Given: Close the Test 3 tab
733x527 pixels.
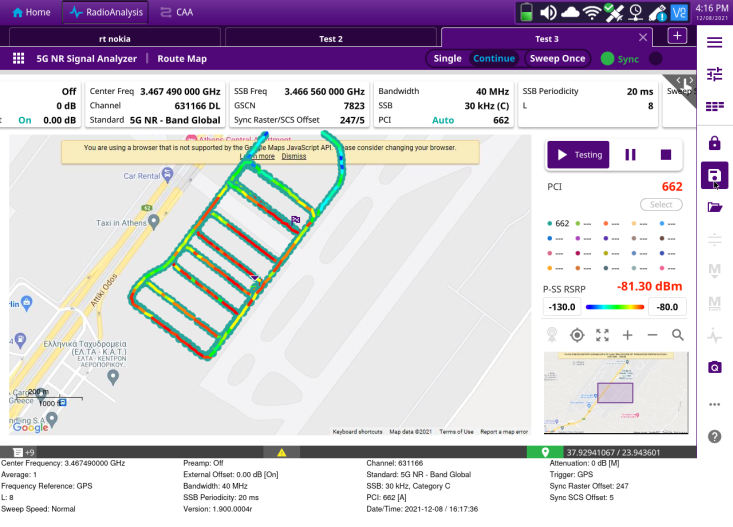Looking at the screenshot, I should coord(643,37).
